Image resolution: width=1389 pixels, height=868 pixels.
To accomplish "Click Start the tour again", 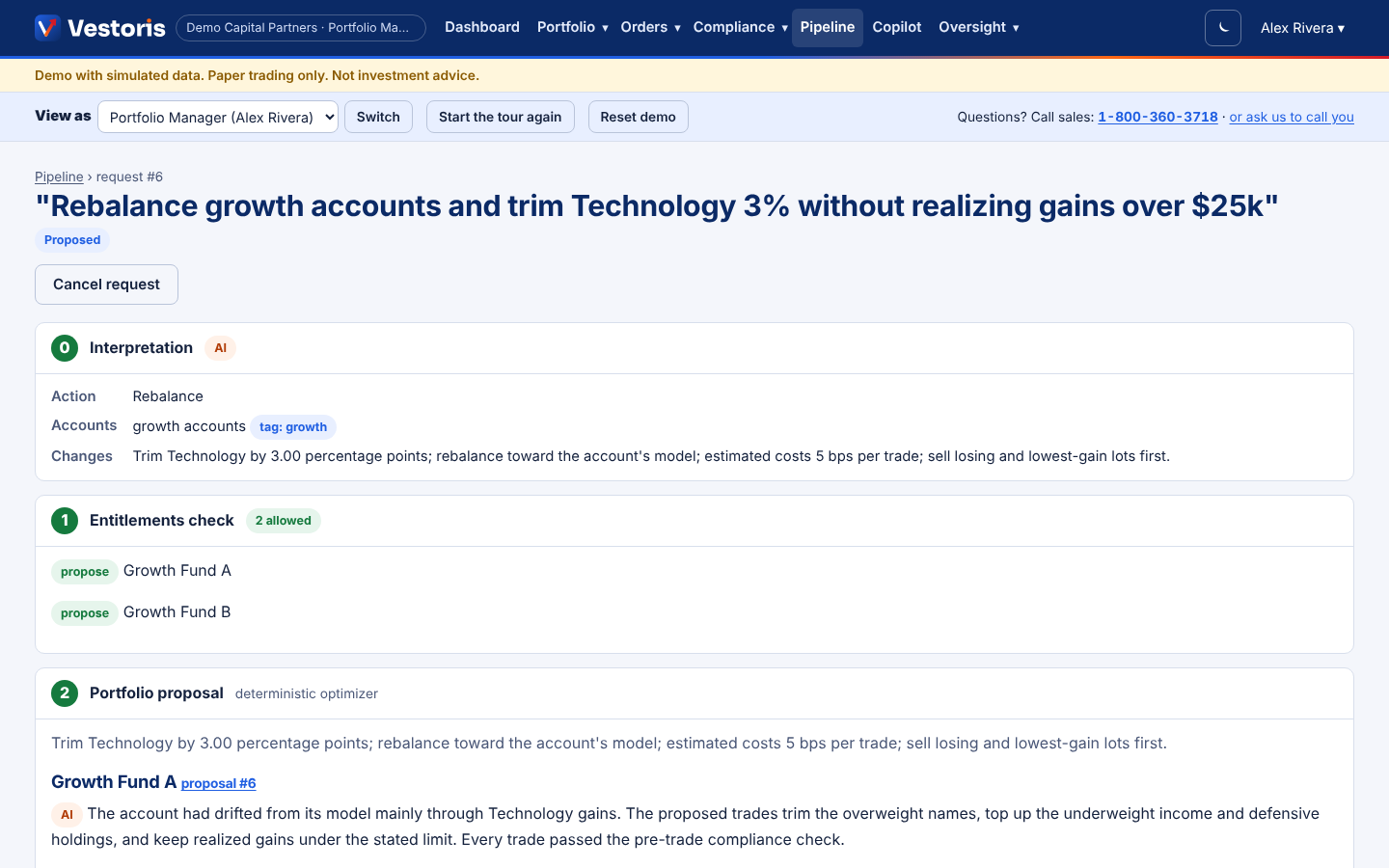I will [x=500, y=117].
